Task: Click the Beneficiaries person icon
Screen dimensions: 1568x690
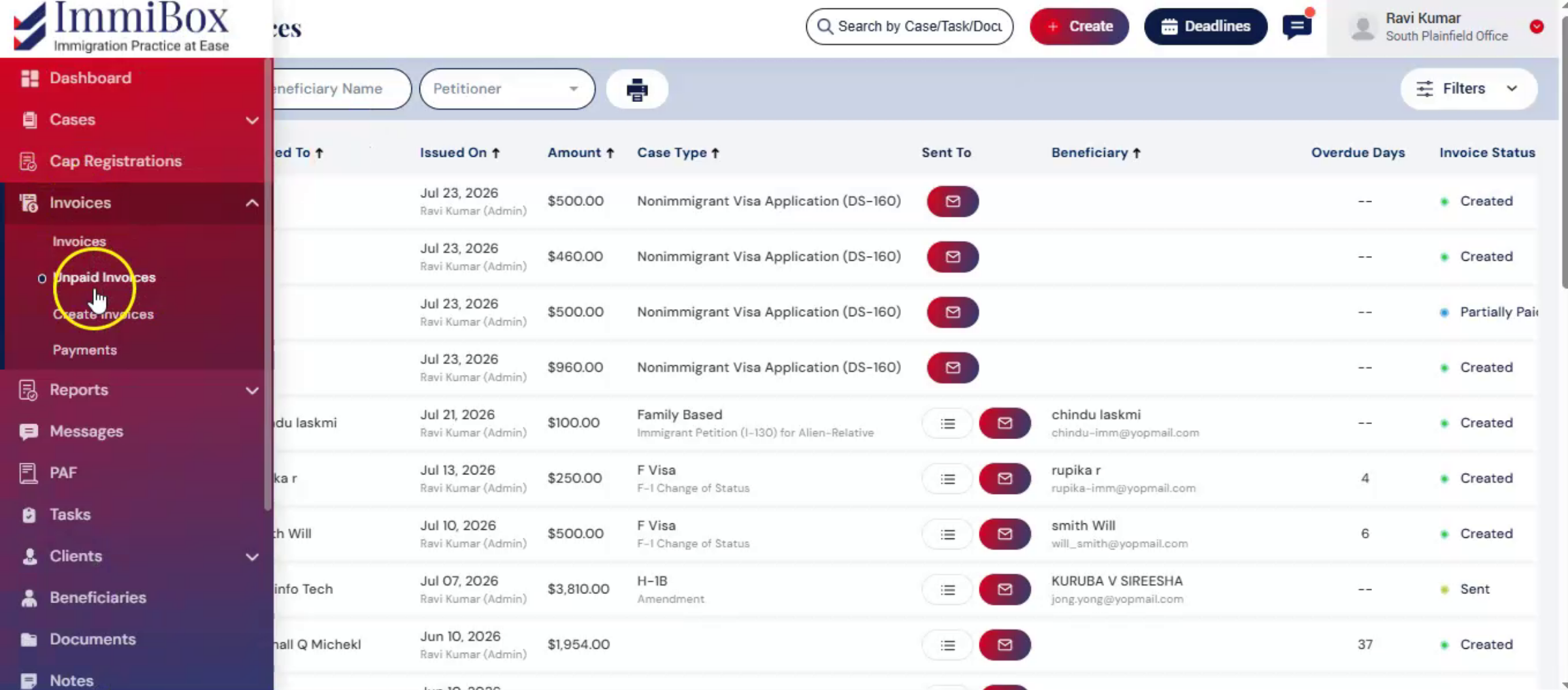Action: click(29, 598)
